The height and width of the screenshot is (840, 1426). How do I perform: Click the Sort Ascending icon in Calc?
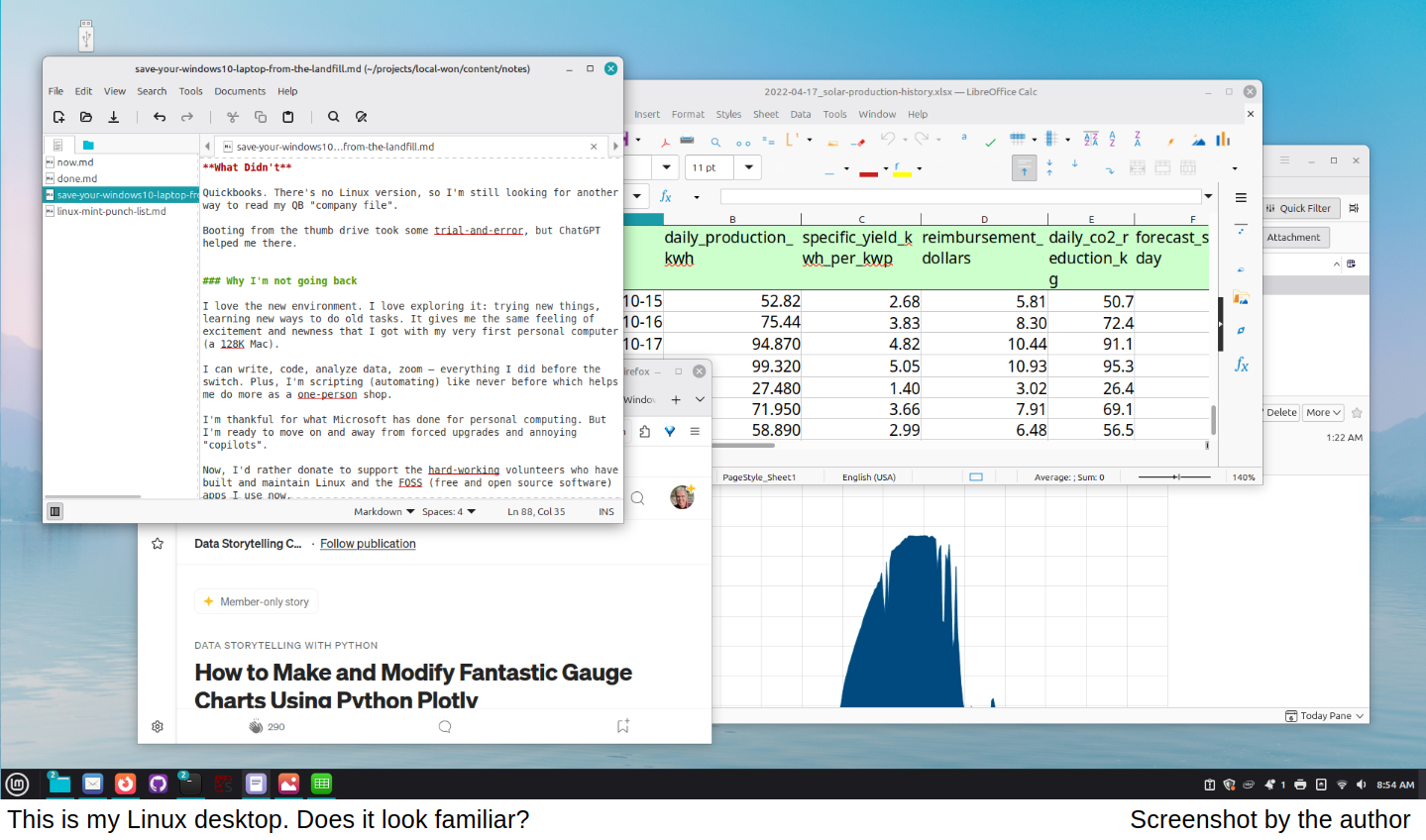(1112, 140)
